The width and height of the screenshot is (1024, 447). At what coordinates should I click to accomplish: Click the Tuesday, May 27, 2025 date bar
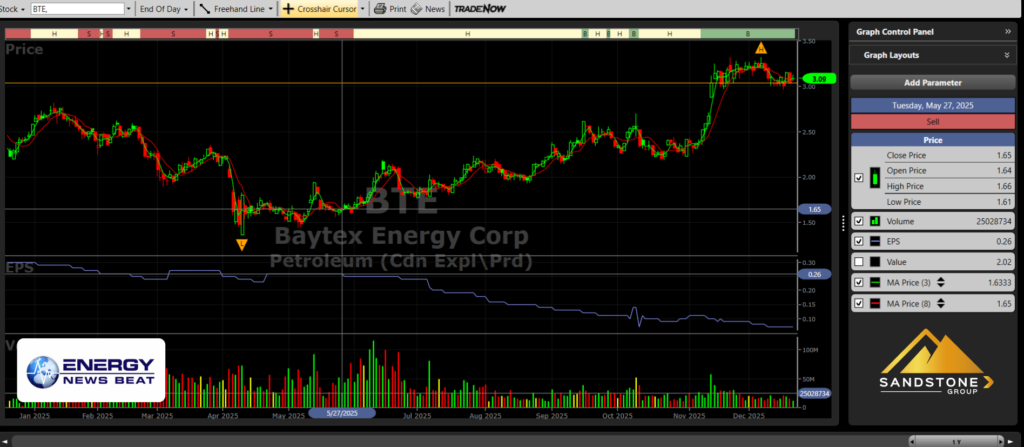point(933,105)
